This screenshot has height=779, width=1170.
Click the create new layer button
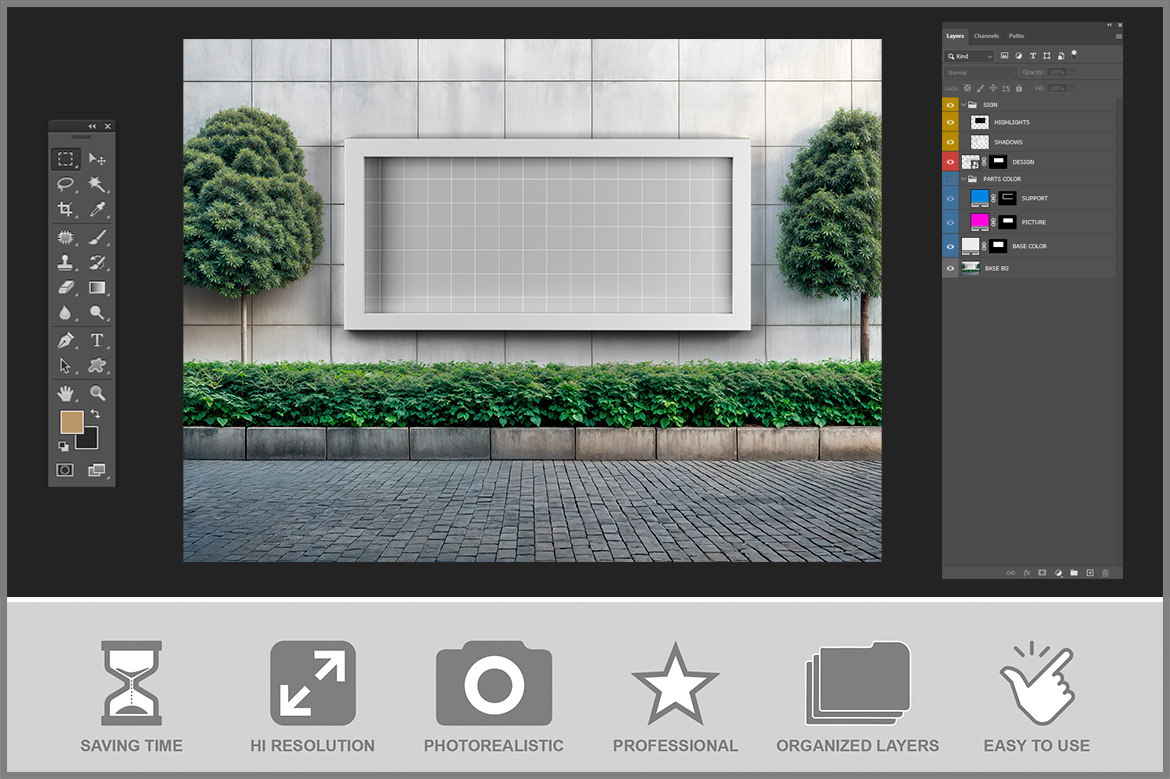point(1090,573)
